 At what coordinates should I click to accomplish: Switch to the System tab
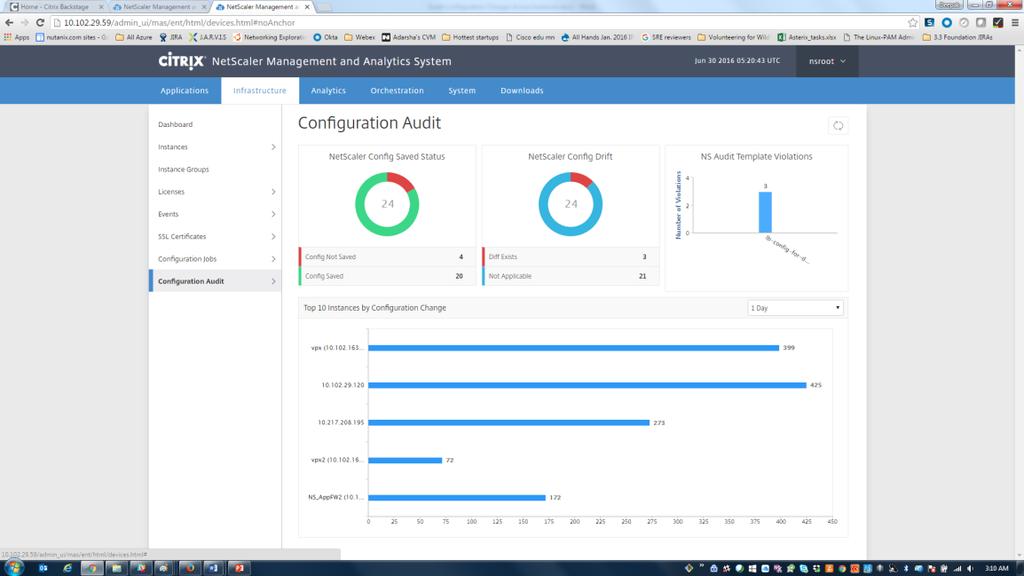click(x=462, y=91)
